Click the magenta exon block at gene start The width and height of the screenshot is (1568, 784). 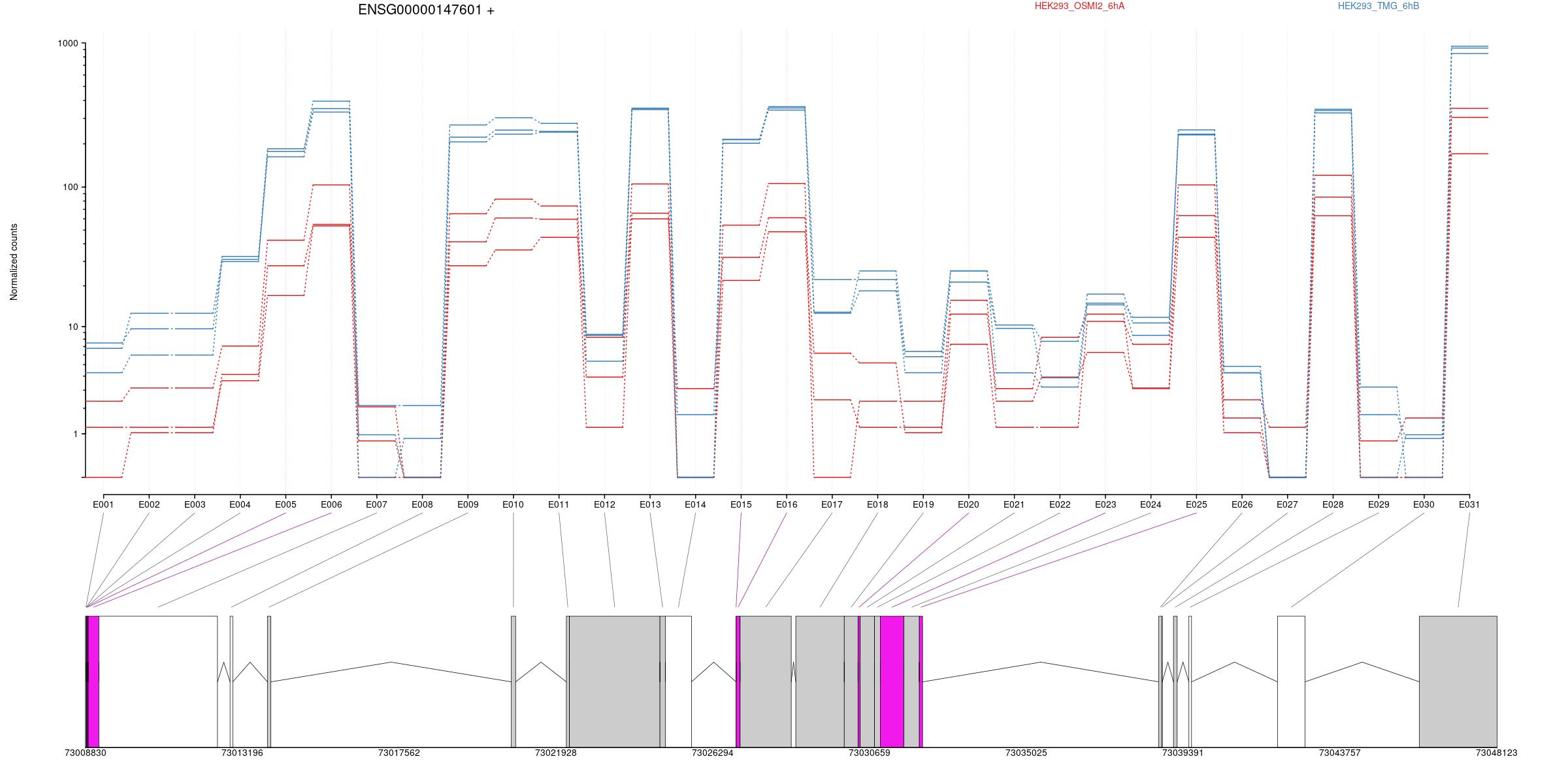pos(93,681)
